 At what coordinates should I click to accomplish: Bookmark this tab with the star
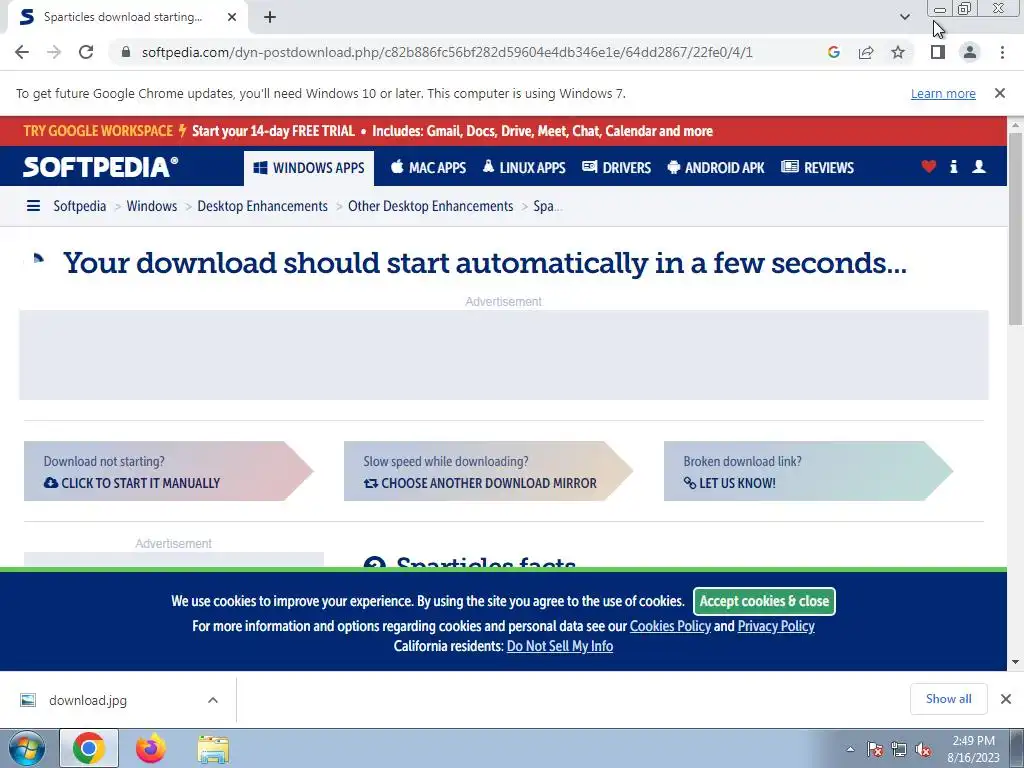(898, 52)
